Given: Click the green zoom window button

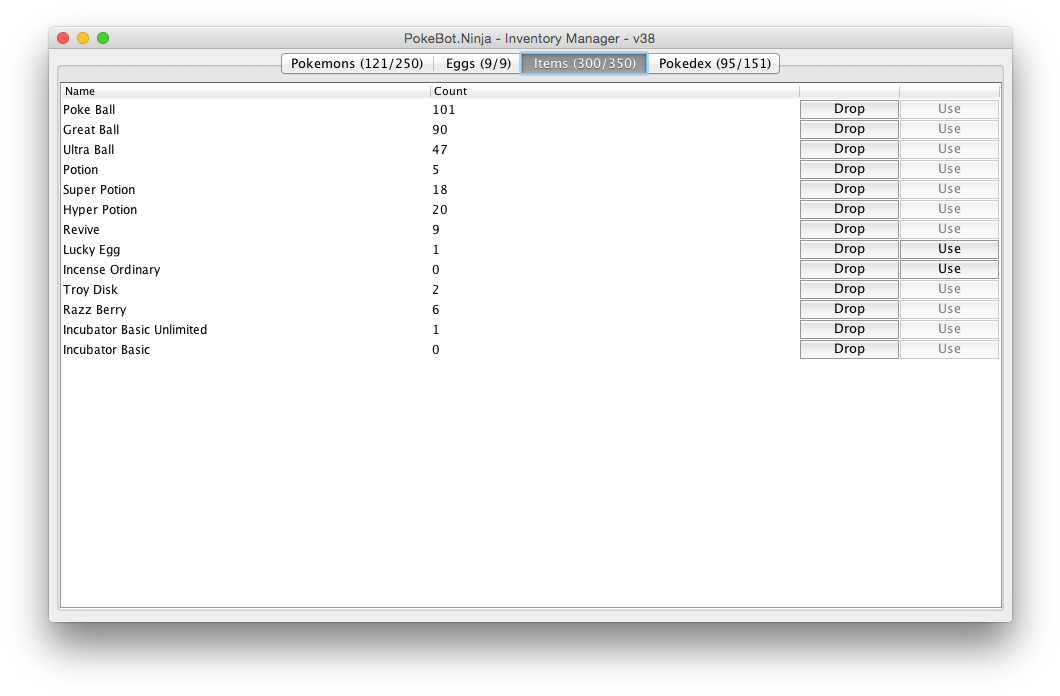Looking at the screenshot, I should click(x=103, y=38).
